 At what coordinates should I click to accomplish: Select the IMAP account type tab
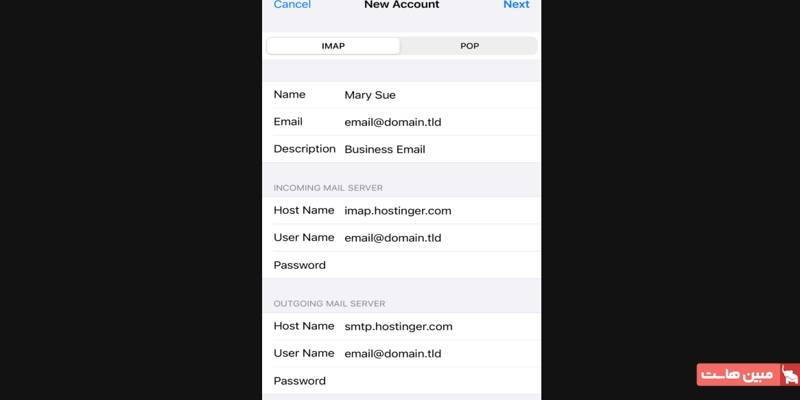(x=333, y=46)
